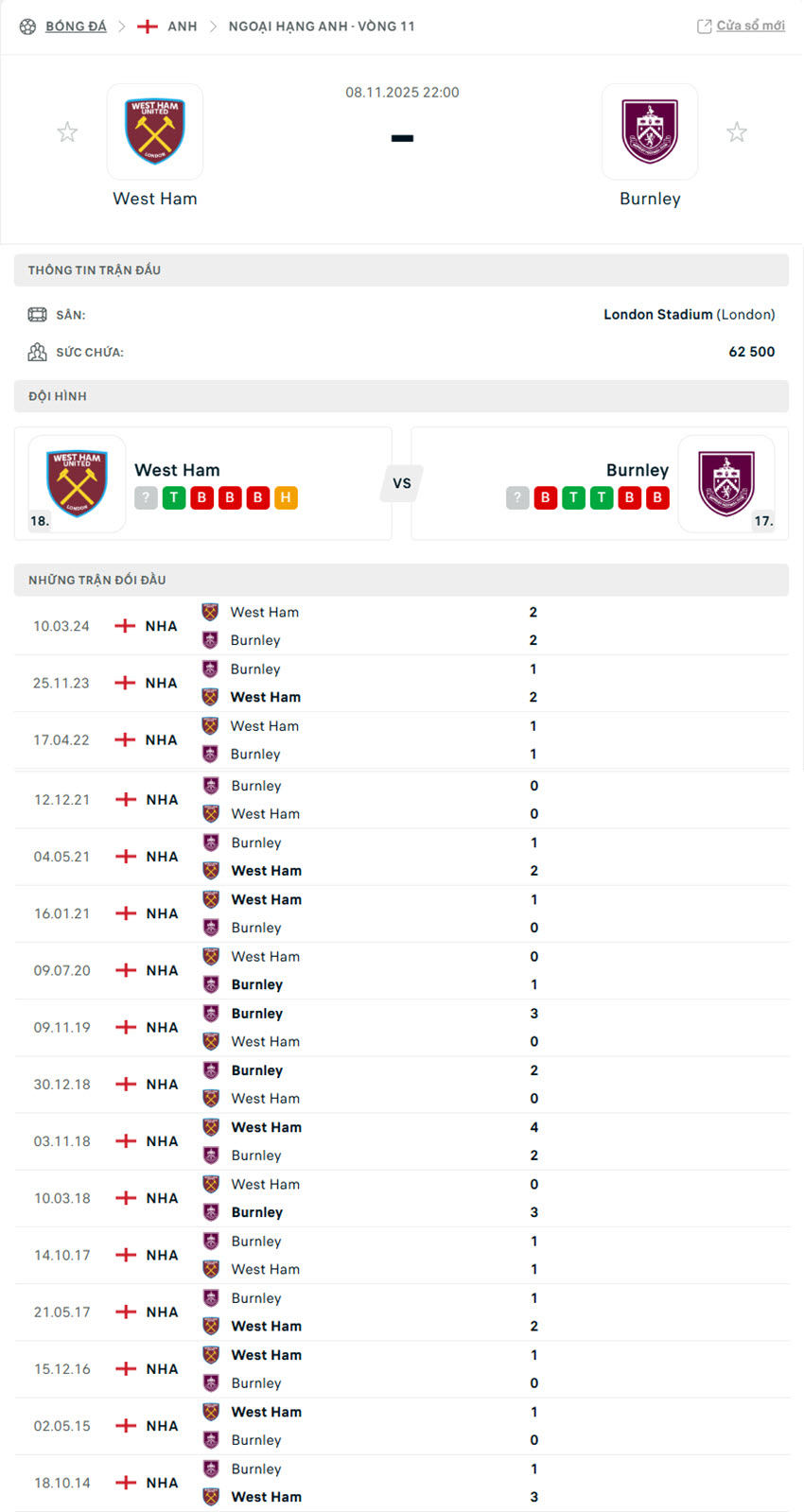Toggle the favorite star next to Burnley

(x=737, y=131)
